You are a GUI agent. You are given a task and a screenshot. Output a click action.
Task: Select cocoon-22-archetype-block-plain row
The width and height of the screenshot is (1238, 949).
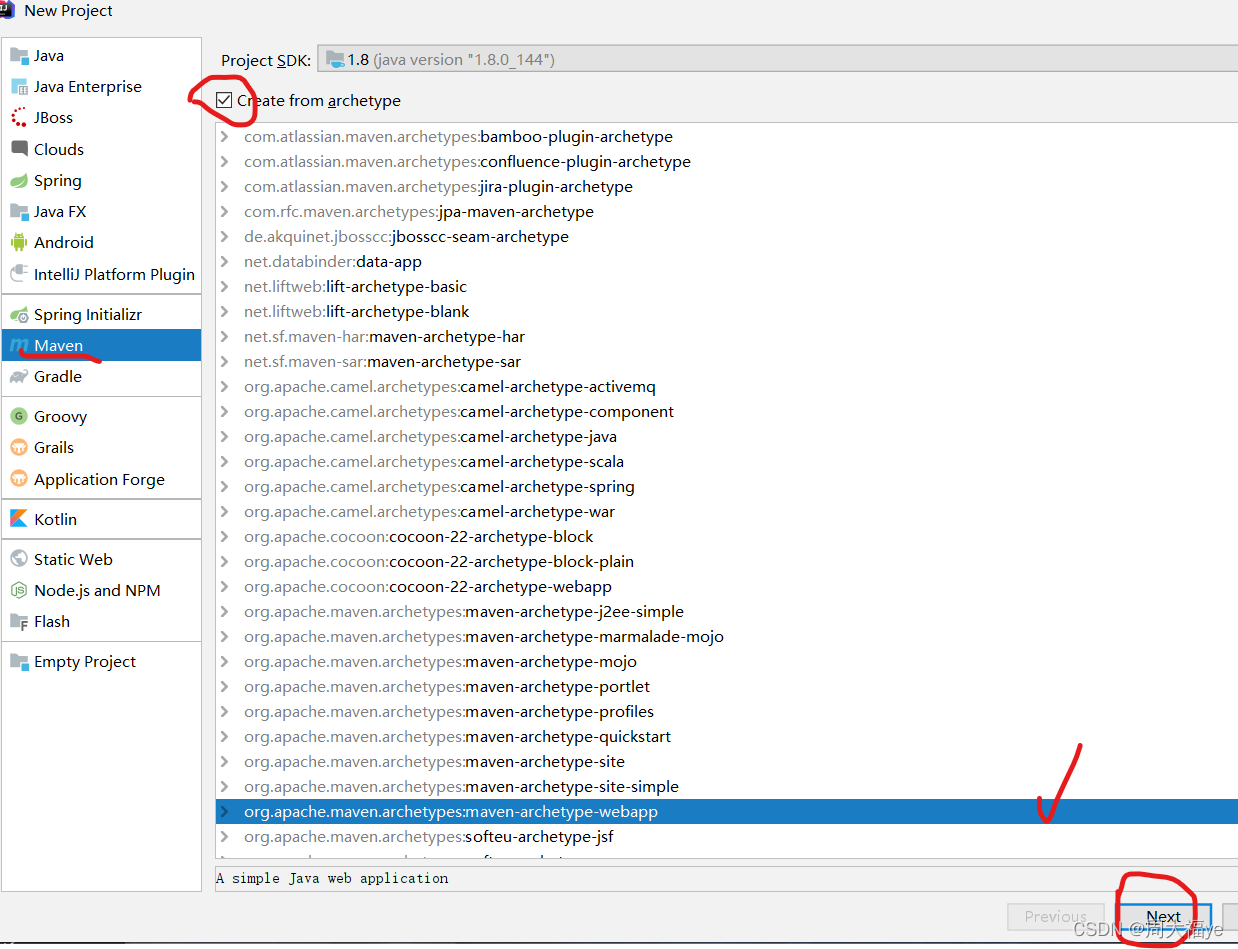(x=727, y=562)
